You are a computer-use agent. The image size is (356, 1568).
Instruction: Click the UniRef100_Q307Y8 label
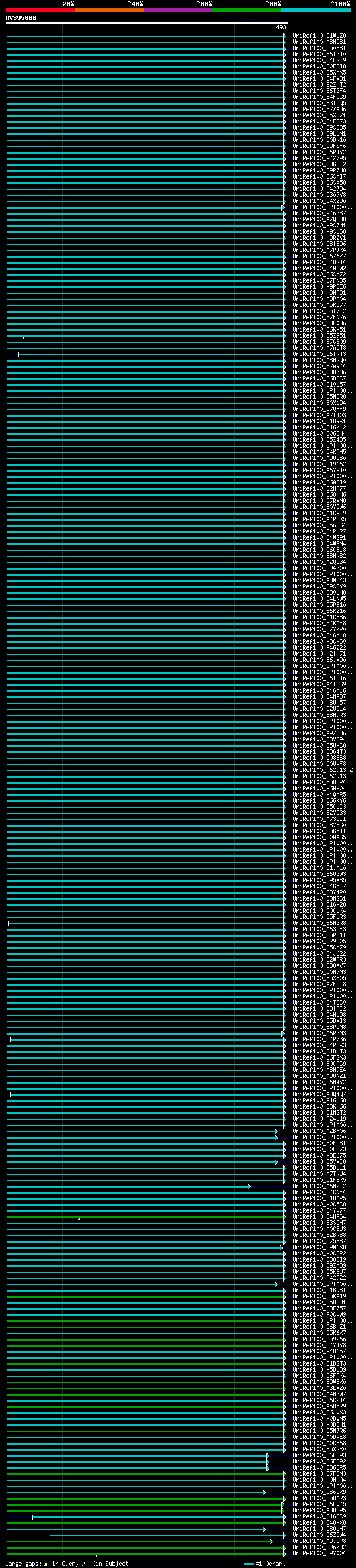[319, 195]
